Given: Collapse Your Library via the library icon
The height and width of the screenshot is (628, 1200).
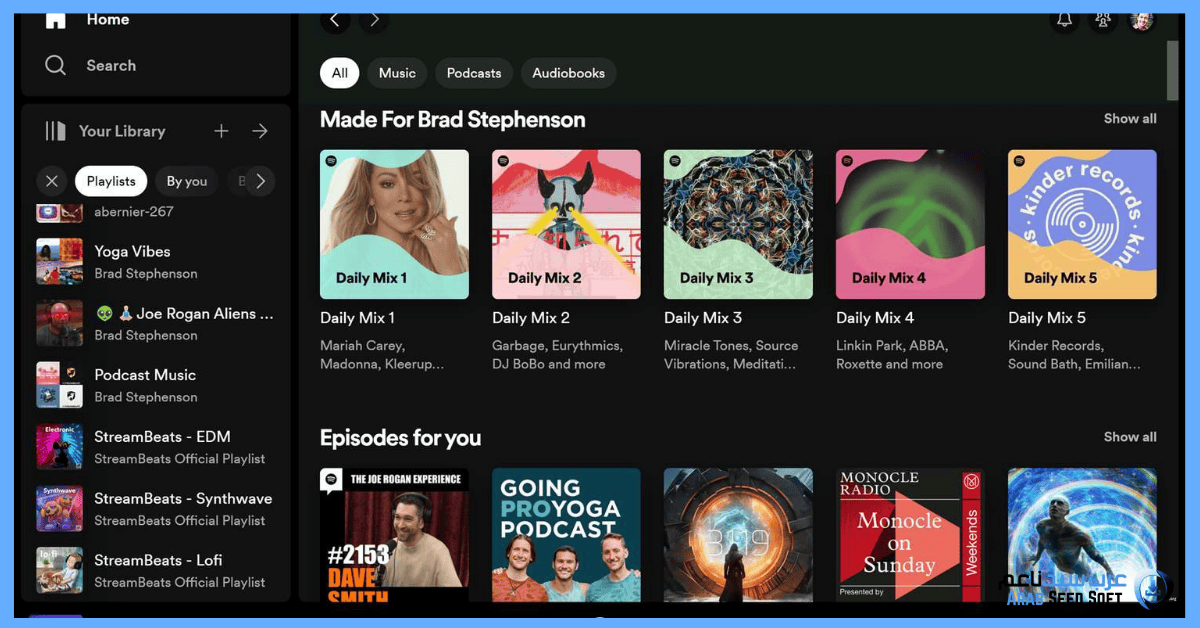Looking at the screenshot, I should click(55, 131).
